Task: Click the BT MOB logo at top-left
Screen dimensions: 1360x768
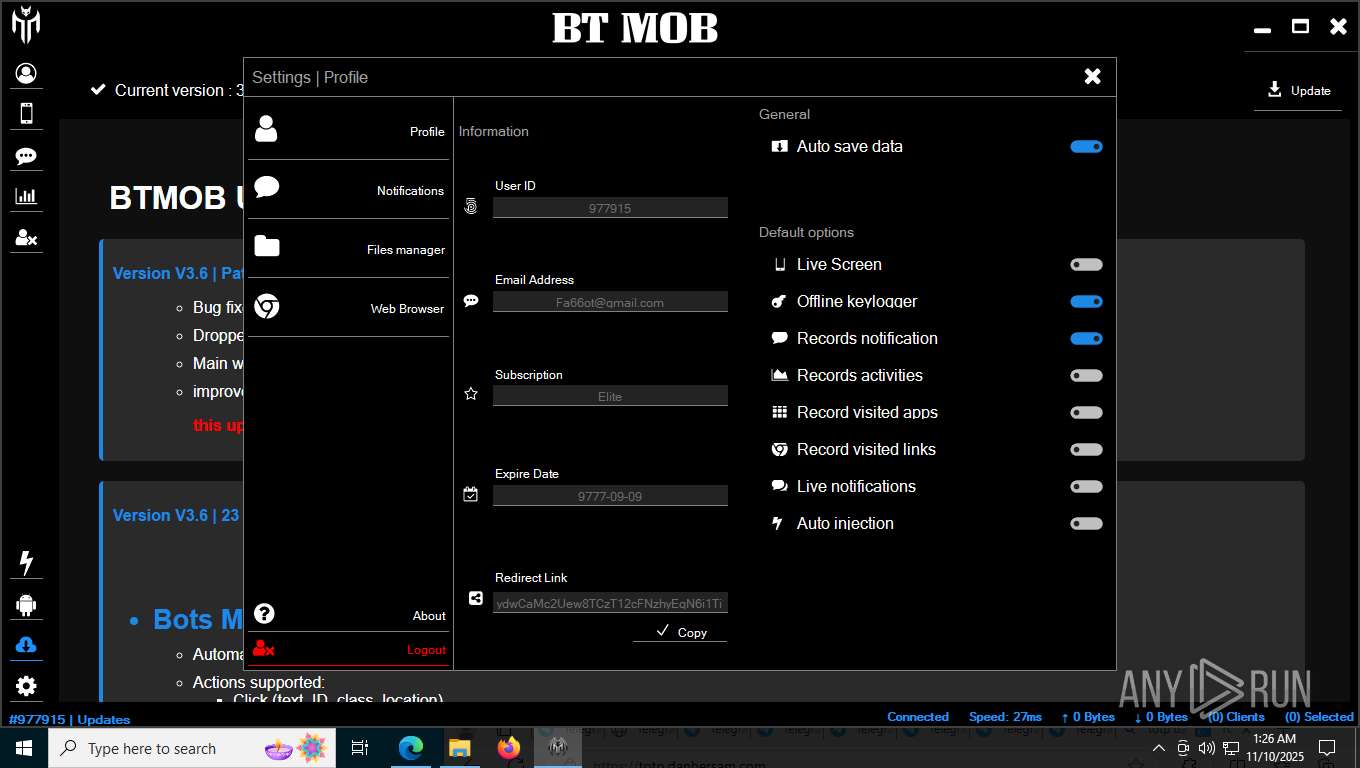Action: tap(26, 25)
